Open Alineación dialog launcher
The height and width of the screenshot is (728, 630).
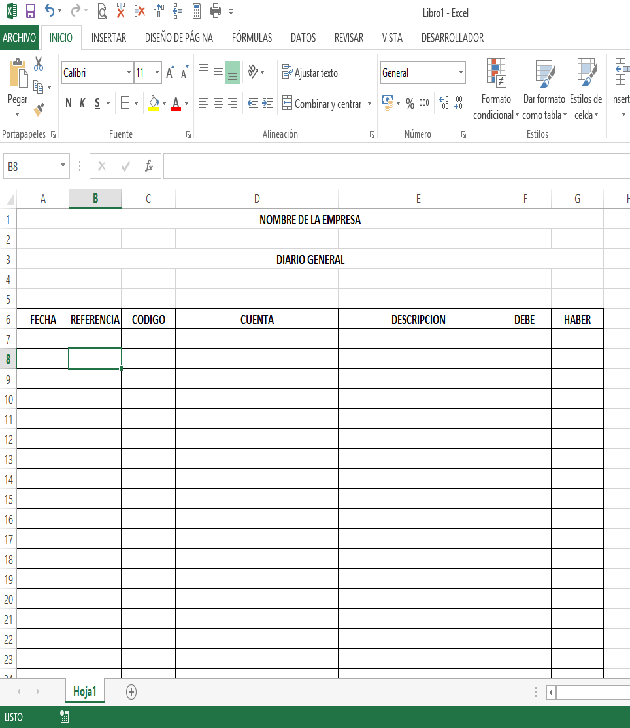pos(372,135)
